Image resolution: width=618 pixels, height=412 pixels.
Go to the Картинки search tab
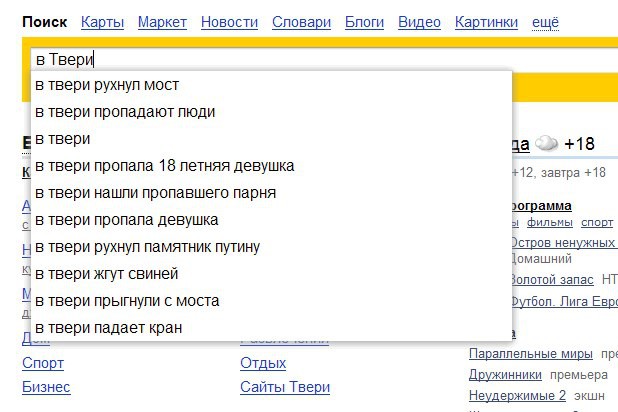[486, 21]
